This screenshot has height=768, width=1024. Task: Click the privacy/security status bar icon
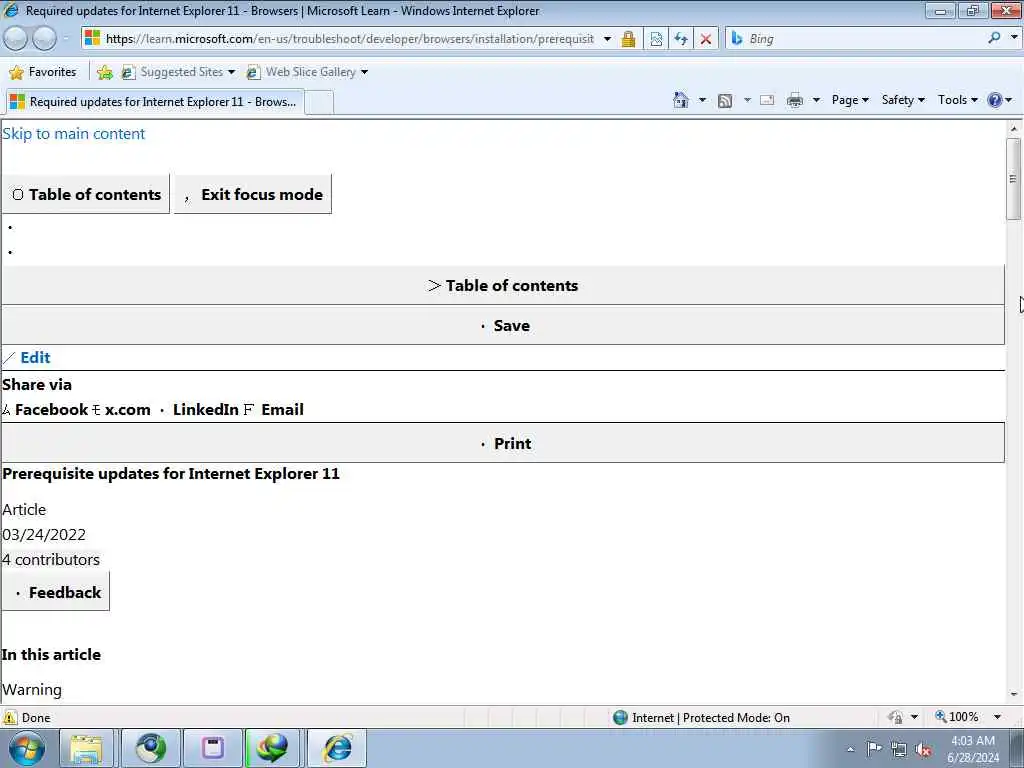point(895,717)
